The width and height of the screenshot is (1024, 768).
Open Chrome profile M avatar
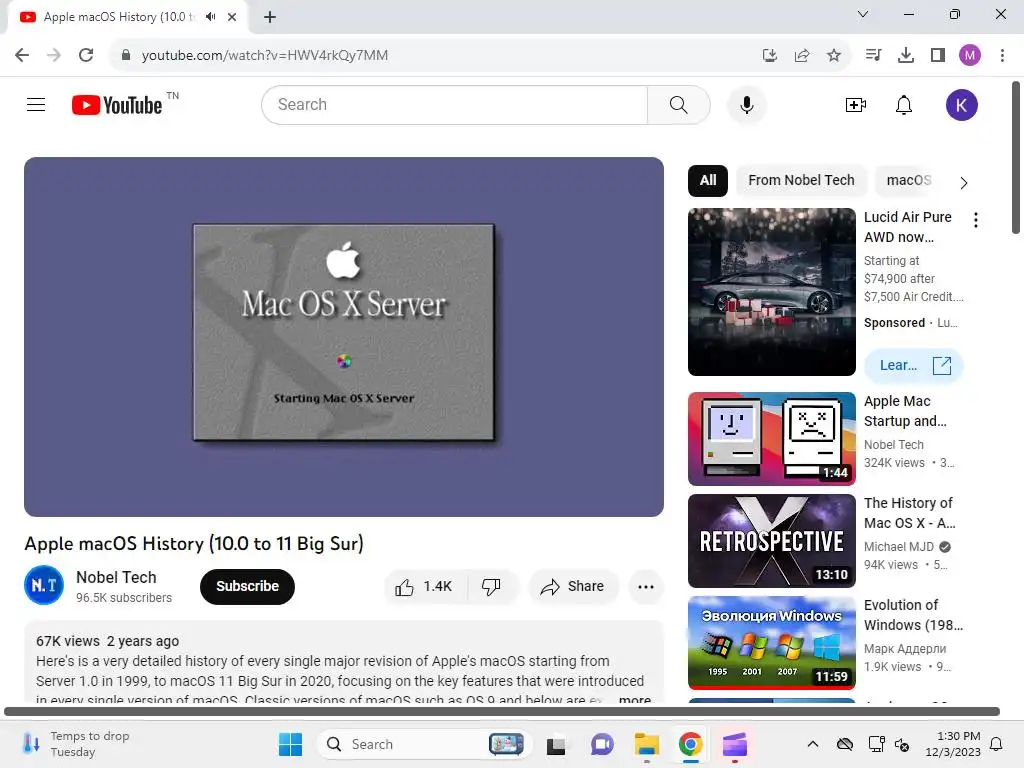click(x=970, y=55)
